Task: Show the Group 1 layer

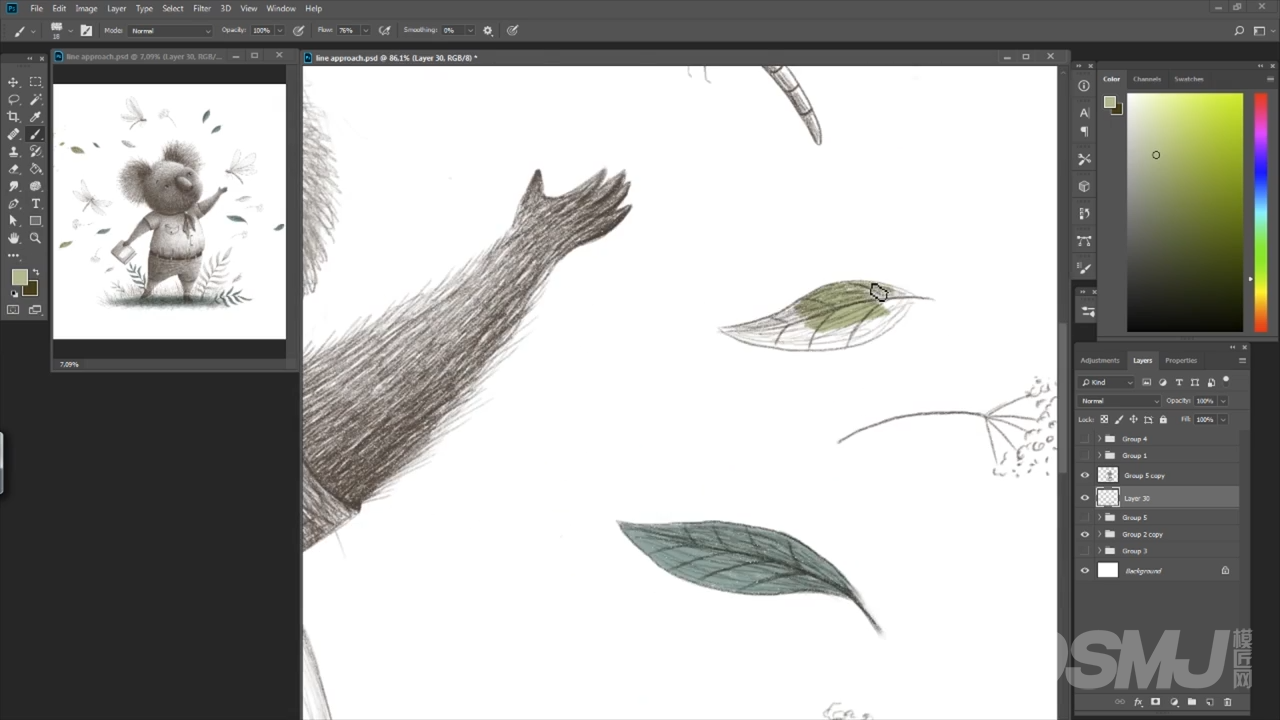Action: (1085, 456)
